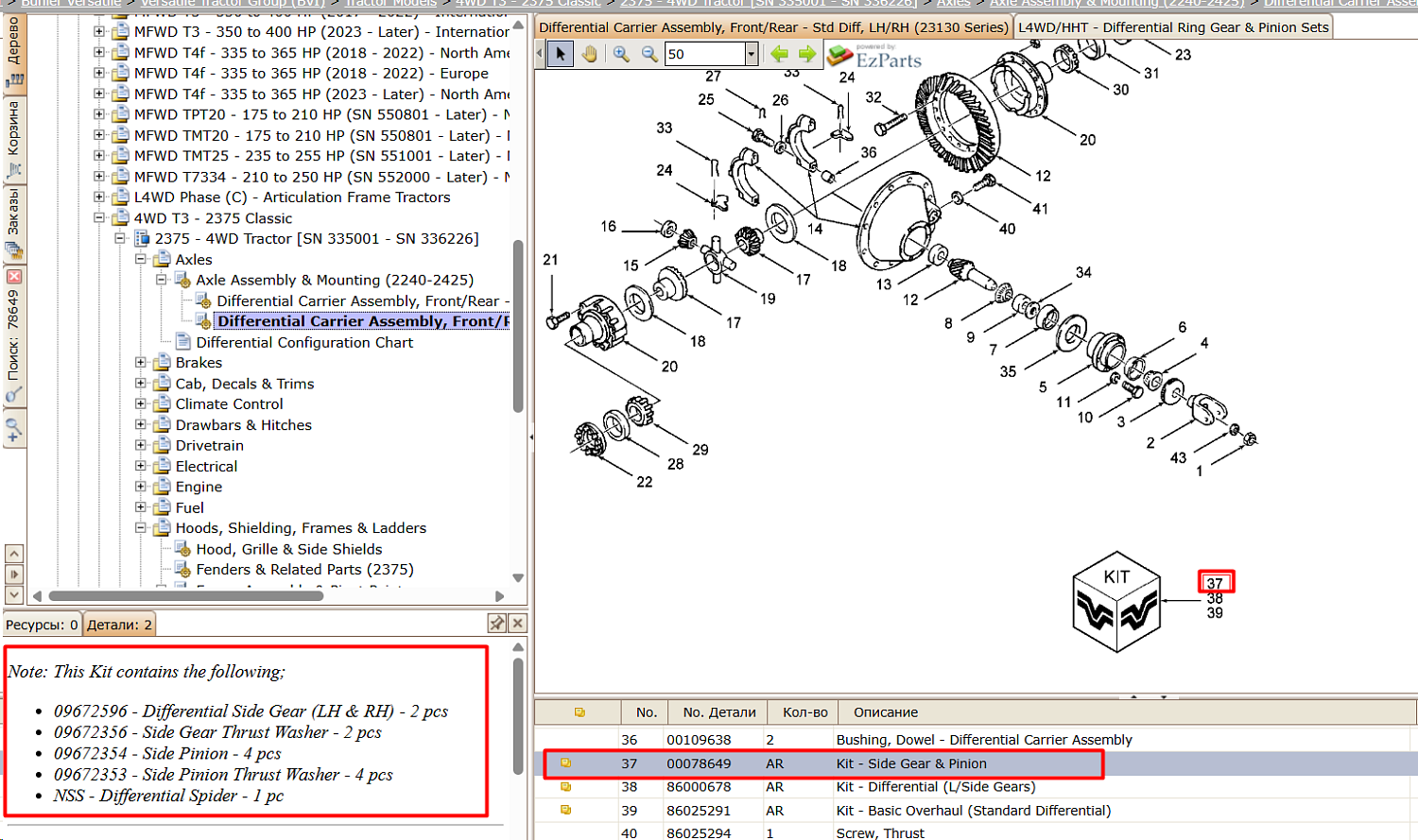1418x840 pixels.
Task: Select Kit - Side Gear & Pinion row
Action: pos(976,763)
